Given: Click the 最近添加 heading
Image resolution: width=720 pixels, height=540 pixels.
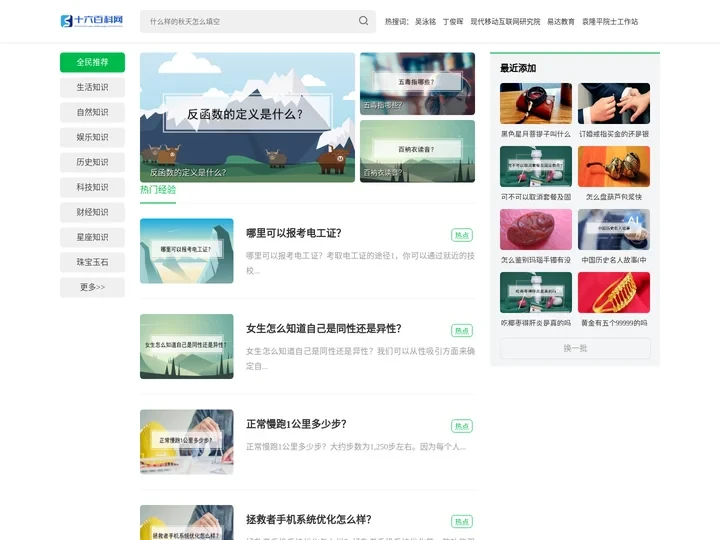Looking at the screenshot, I should [x=518, y=68].
